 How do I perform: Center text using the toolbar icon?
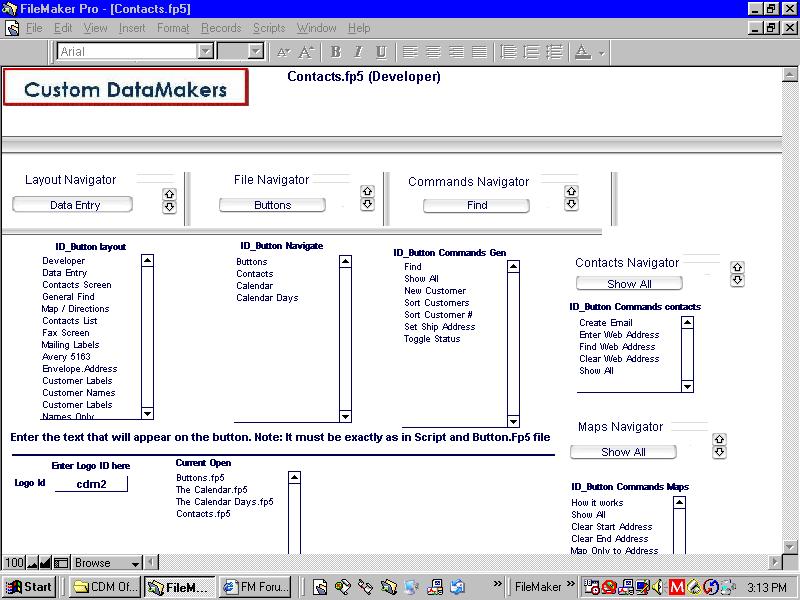coord(433,52)
